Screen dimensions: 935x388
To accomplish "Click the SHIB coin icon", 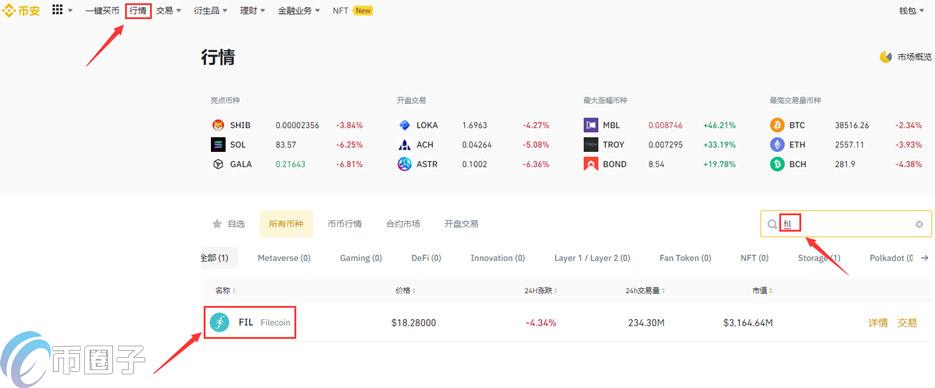I will tap(218, 125).
